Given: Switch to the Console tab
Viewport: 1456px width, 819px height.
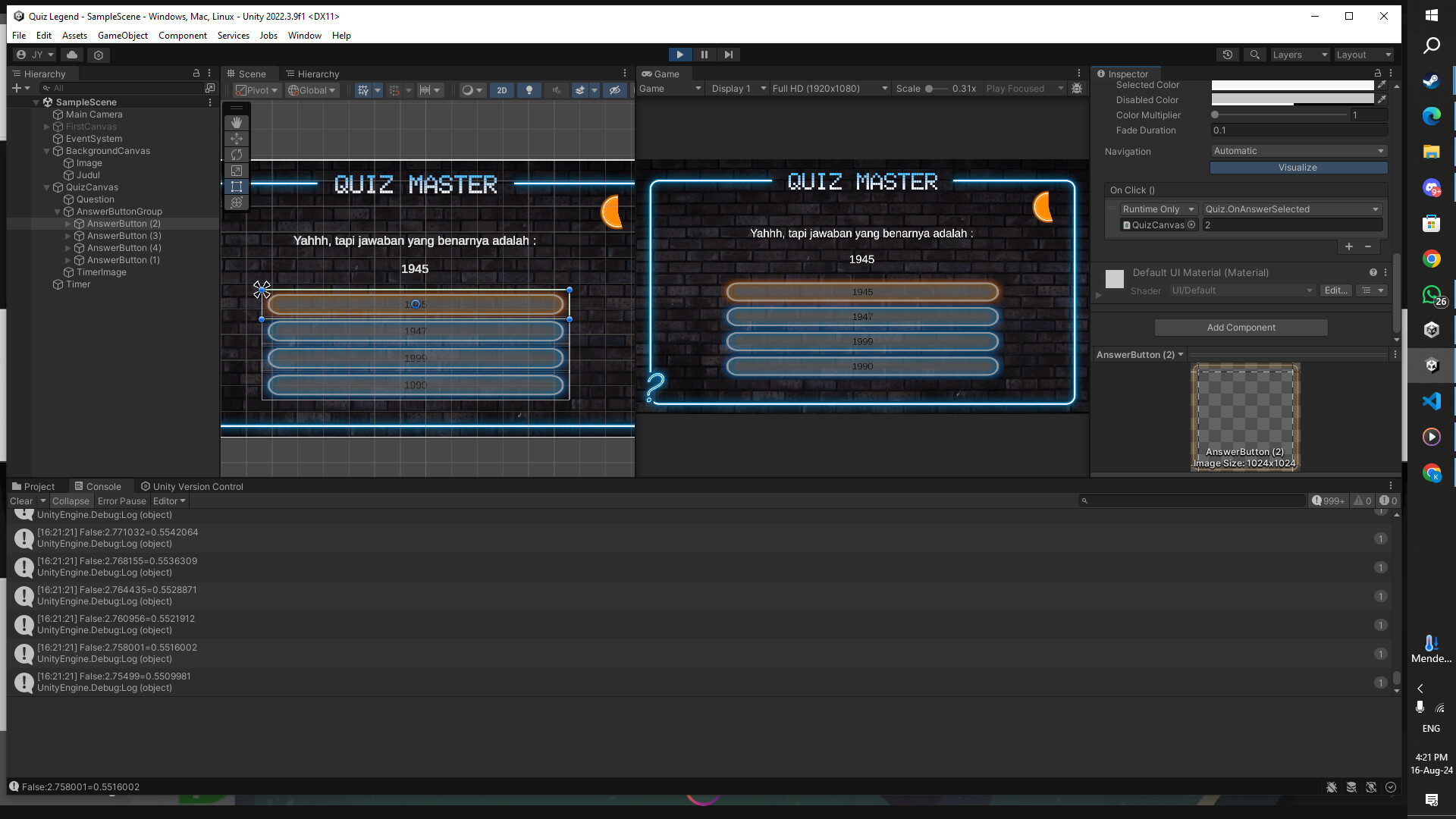Looking at the screenshot, I should tap(102, 486).
